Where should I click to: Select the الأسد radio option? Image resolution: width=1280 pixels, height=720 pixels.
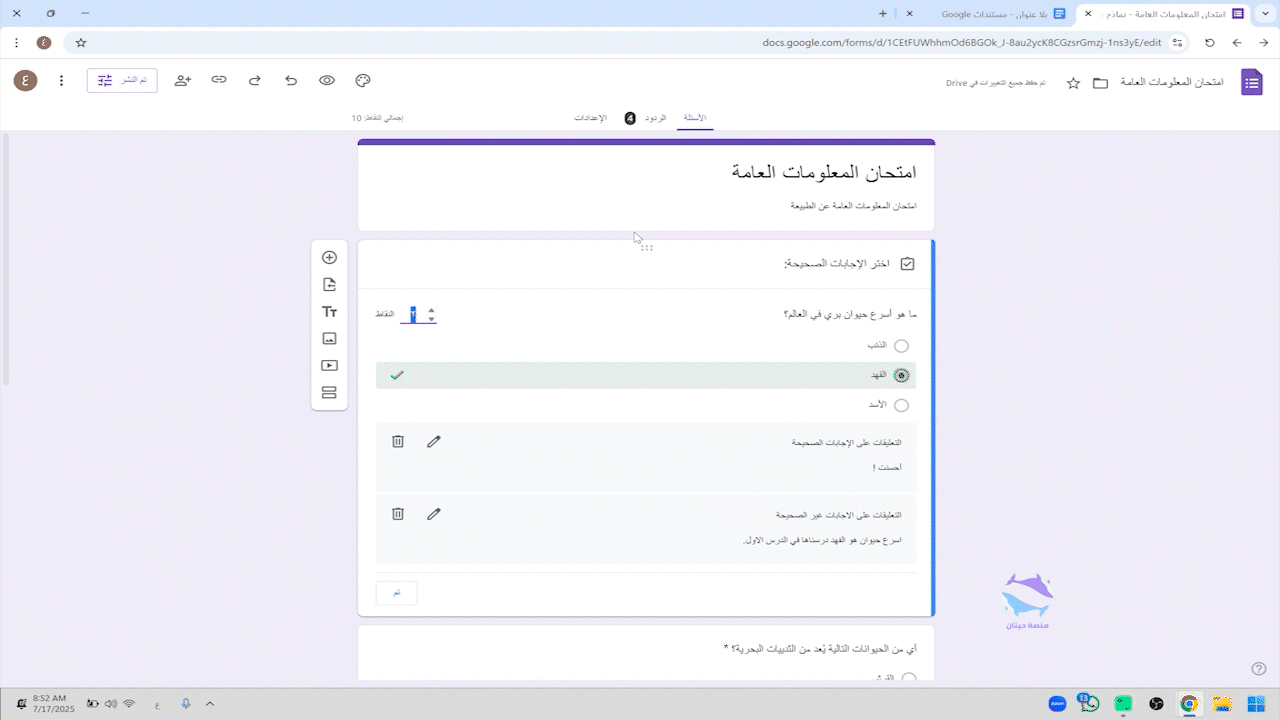click(901, 405)
